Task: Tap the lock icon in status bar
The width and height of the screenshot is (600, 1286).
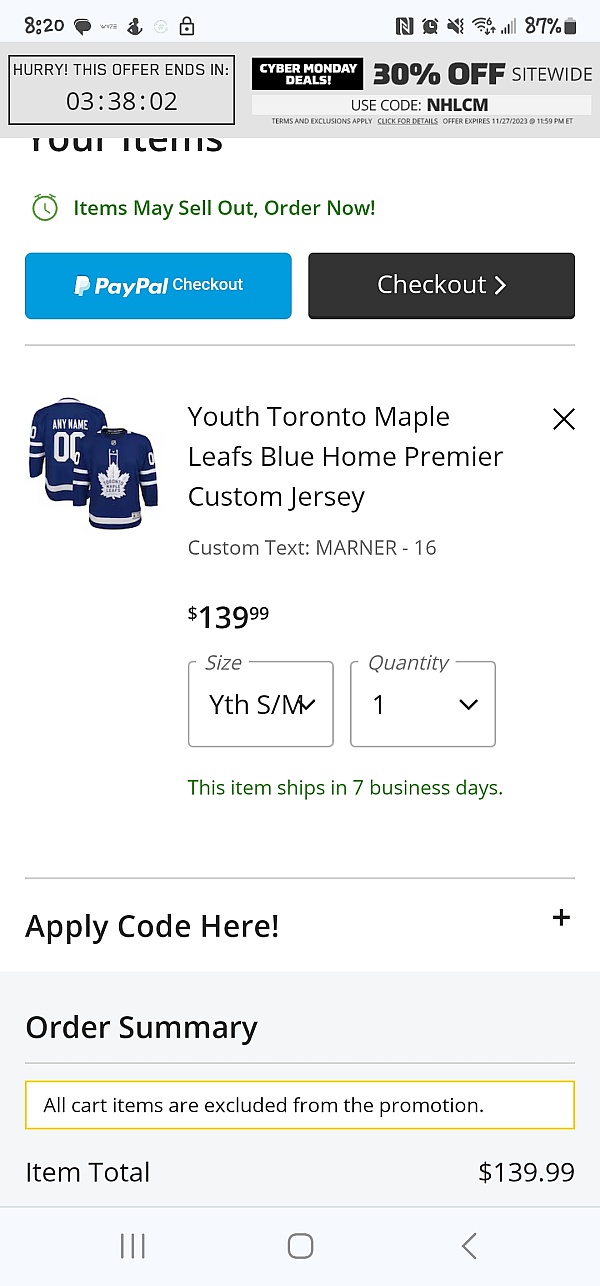Action: tap(187, 27)
